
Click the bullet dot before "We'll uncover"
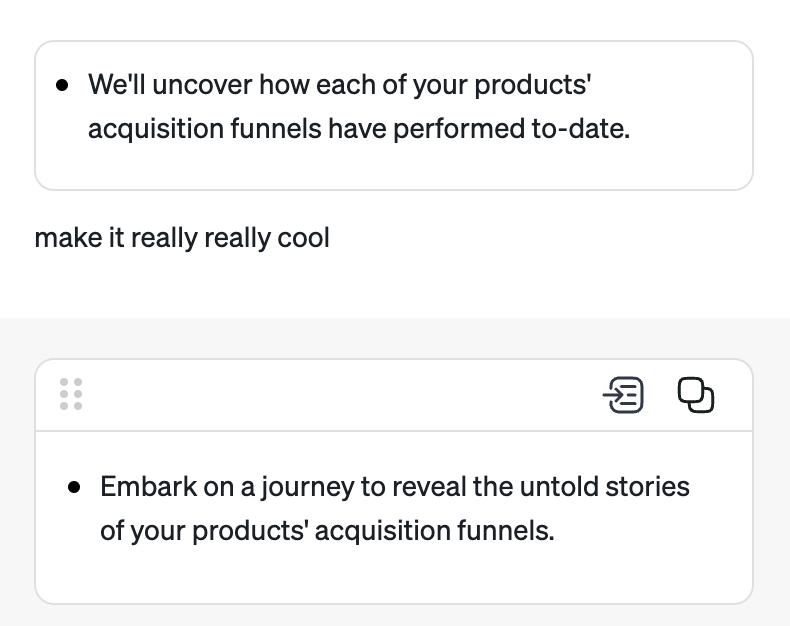pyautogui.click(x=63, y=85)
